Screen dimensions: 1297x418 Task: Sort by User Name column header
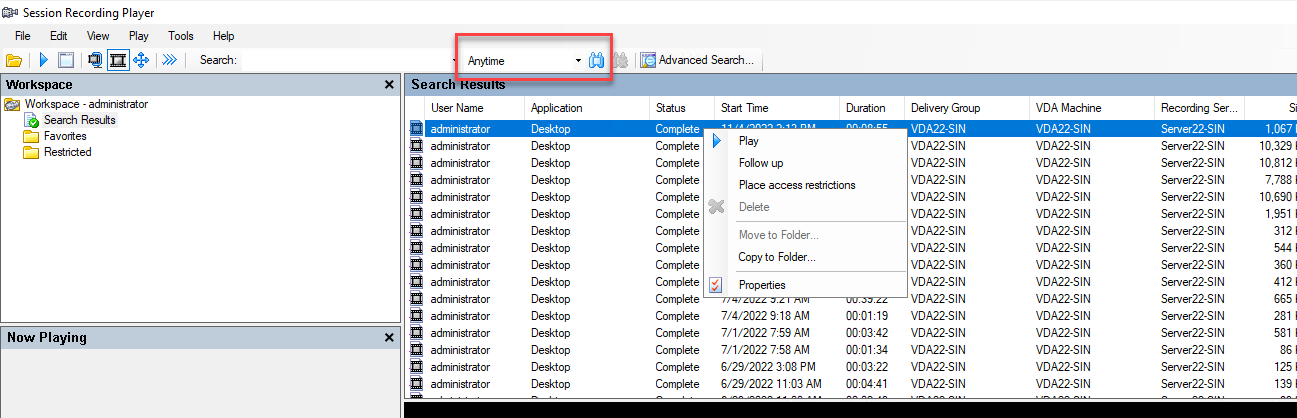474,108
